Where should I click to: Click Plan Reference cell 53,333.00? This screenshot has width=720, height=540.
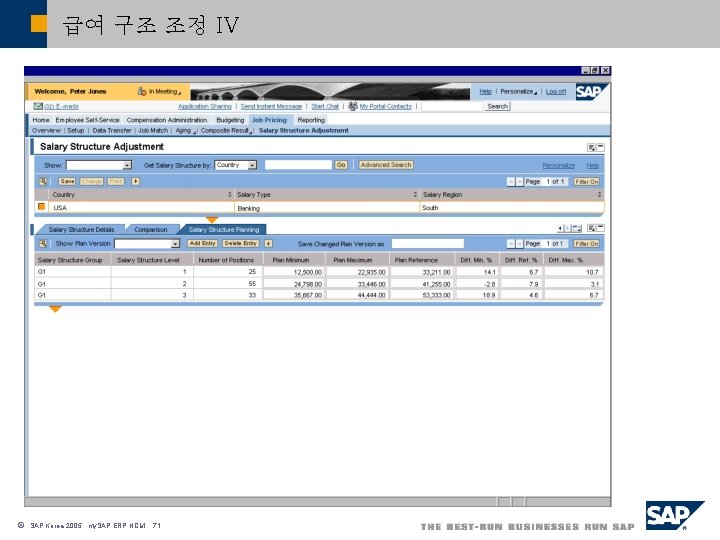[x=422, y=295]
